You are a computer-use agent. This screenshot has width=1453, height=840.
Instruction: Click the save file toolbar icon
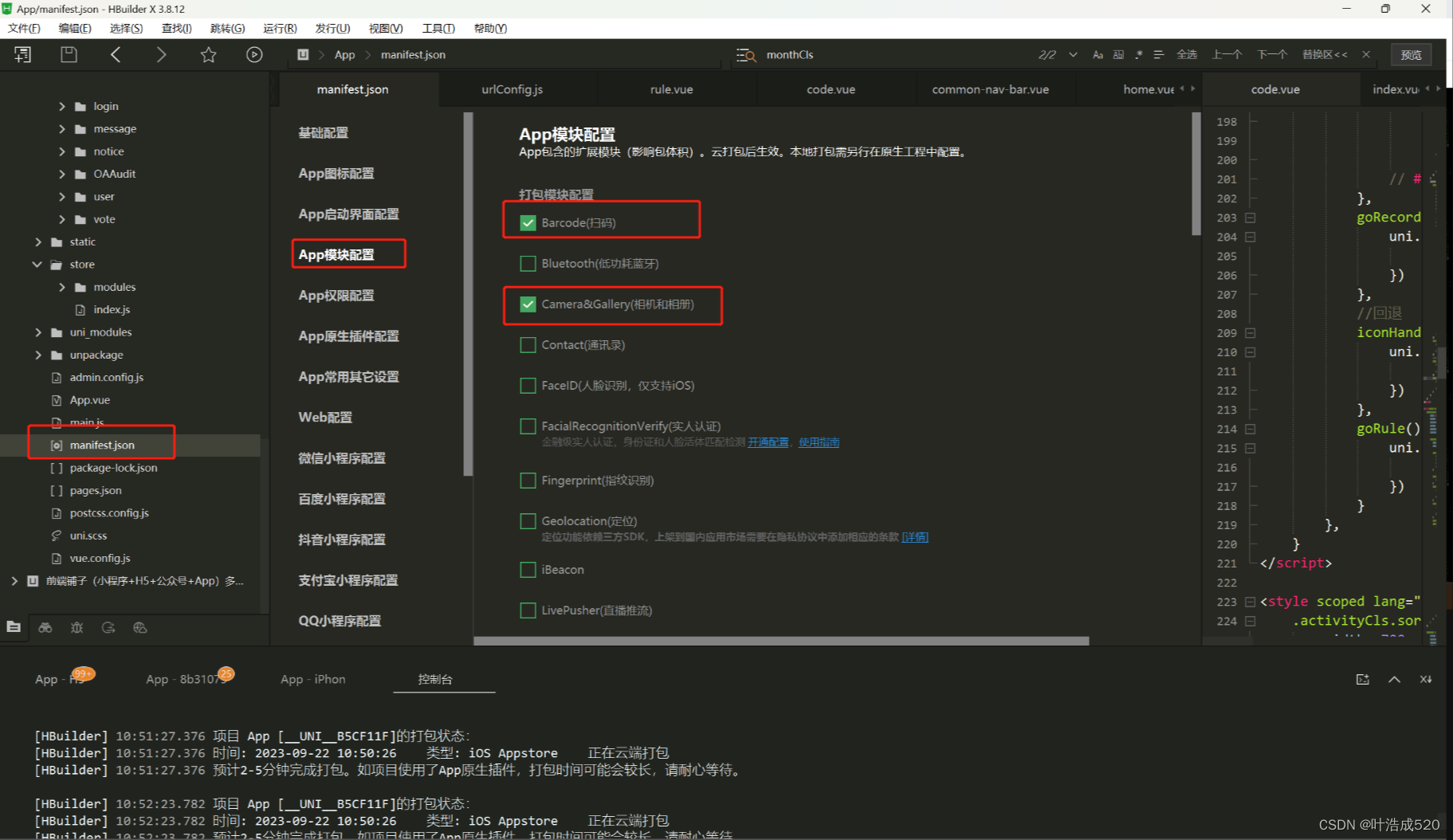pos(69,54)
